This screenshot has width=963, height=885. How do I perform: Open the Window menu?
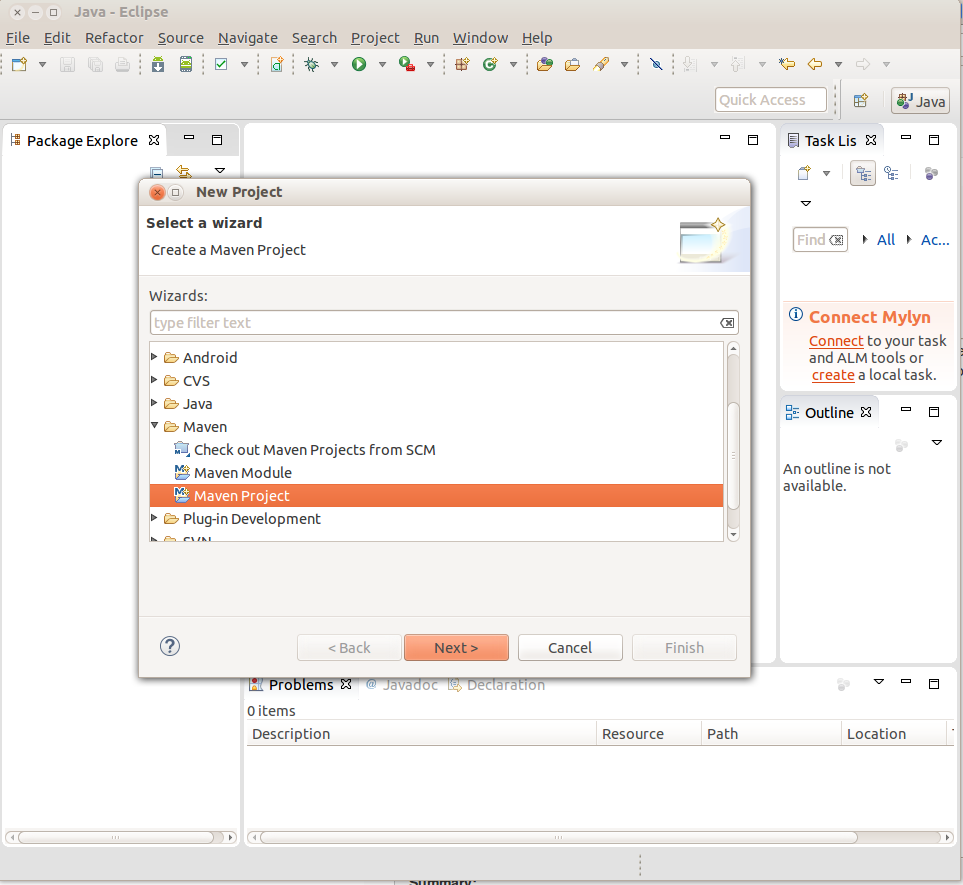[x=480, y=38]
